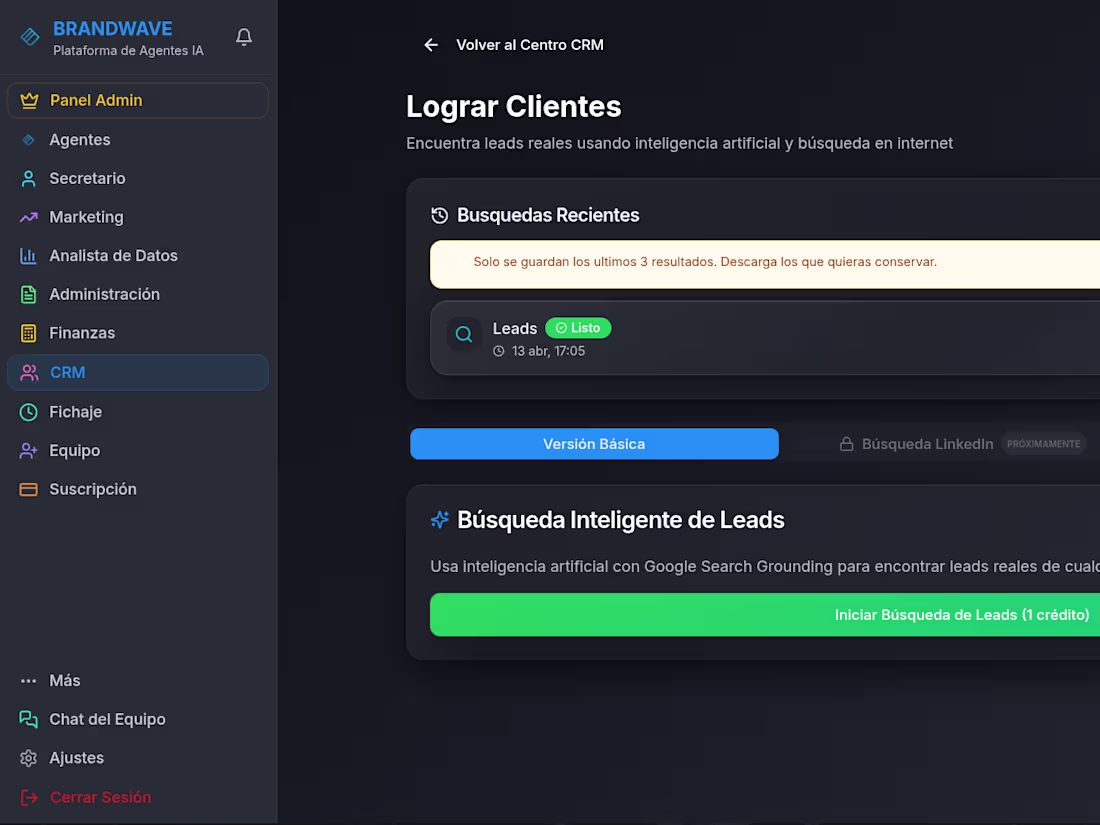Click the sparkle icon beside Búsqueda Inteligente
This screenshot has height=825, width=1100.
click(440, 520)
